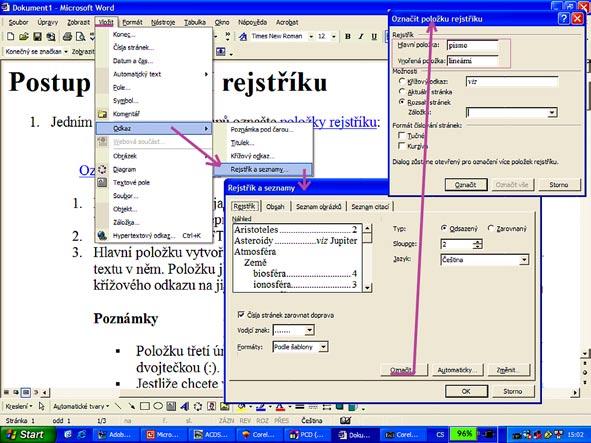Open the help question mark in Označit dialog

point(563,18)
